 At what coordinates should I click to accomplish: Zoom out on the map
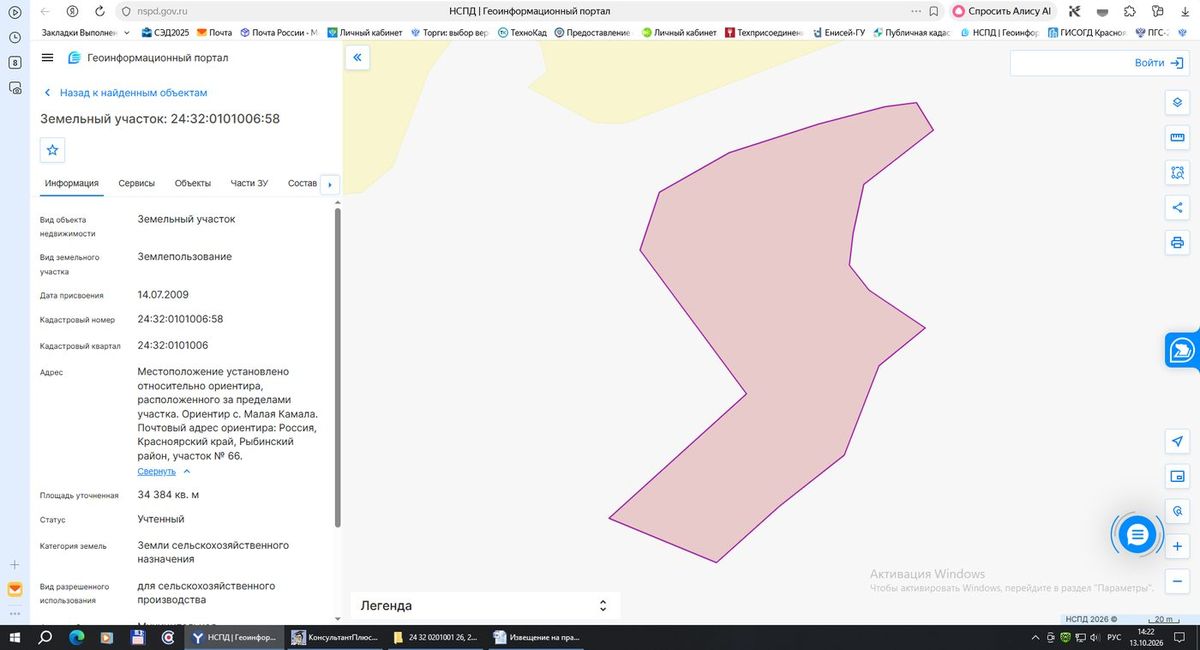[x=1177, y=582]
